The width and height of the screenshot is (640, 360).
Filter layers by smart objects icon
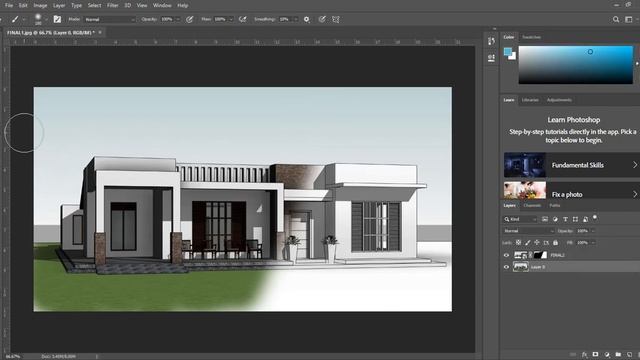(585, 219)
